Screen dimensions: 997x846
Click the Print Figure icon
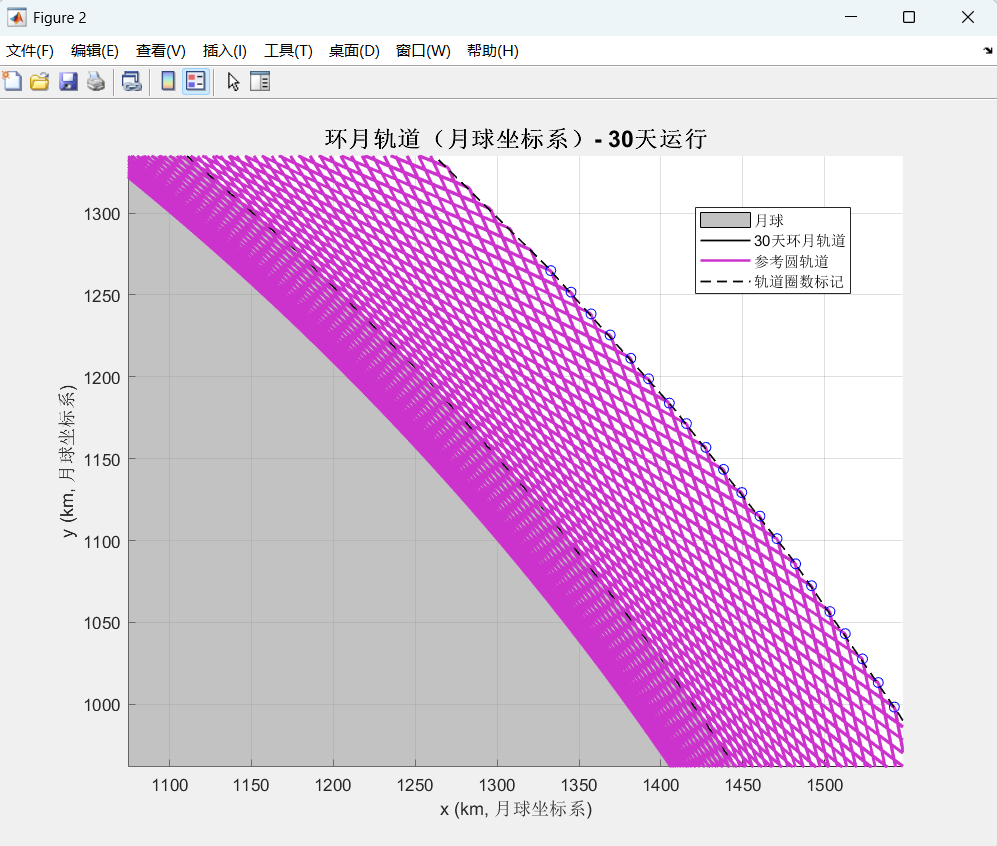[x=96, y=81]
